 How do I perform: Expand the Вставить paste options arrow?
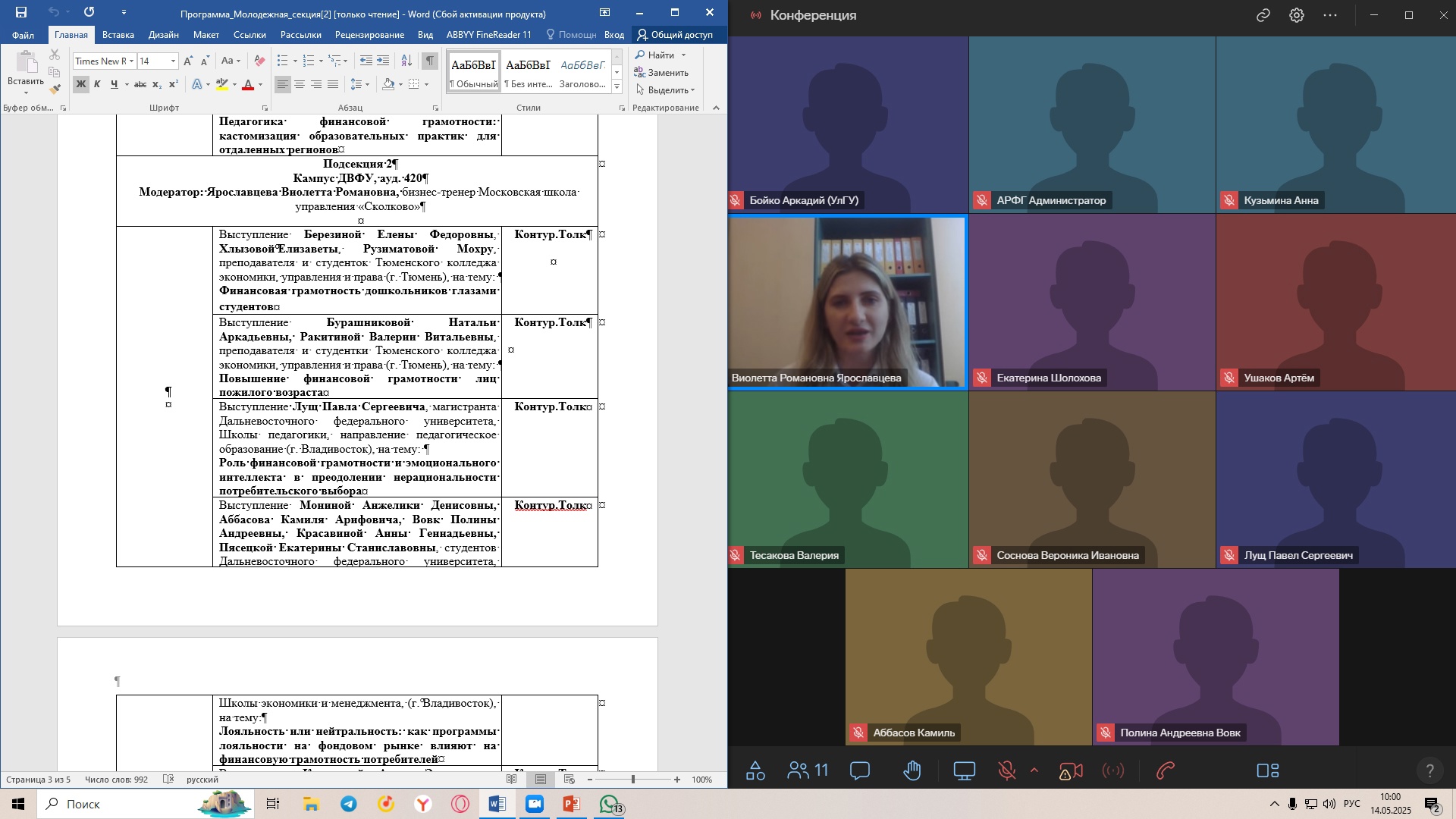(26, 93)
